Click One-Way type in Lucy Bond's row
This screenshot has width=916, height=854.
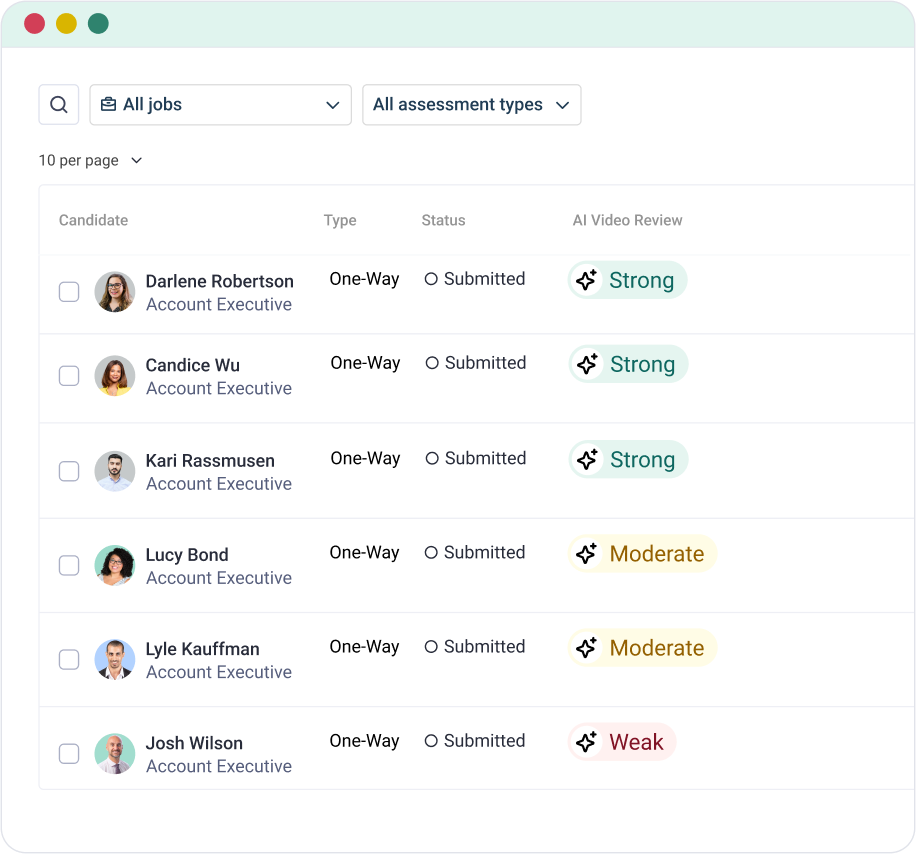pyautogui.click(x=365, y=553)
